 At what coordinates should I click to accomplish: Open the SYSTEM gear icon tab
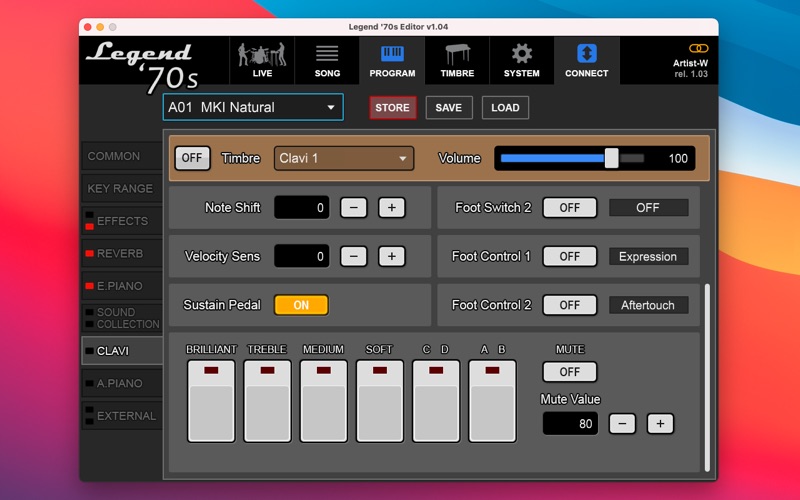point(521,60)
